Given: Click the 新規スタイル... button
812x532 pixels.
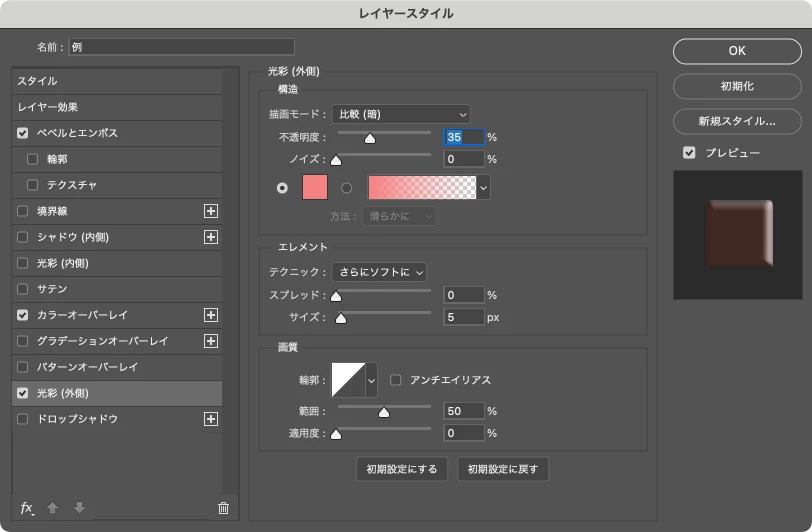Looking at the screenshot, I should click(737, 121).
